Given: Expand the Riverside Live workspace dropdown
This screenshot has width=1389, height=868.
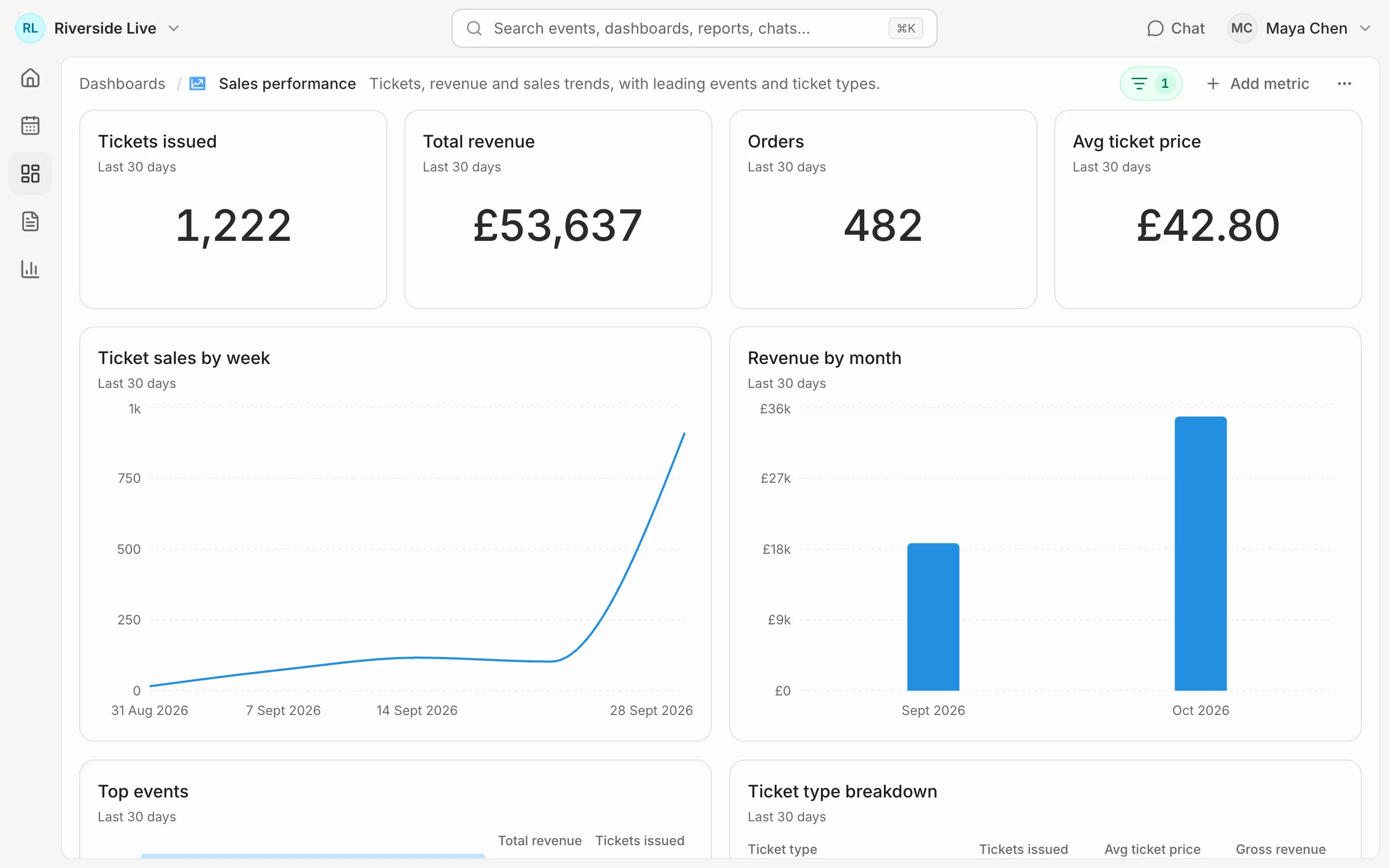Looking at the screenshot, I should [174, 28].
